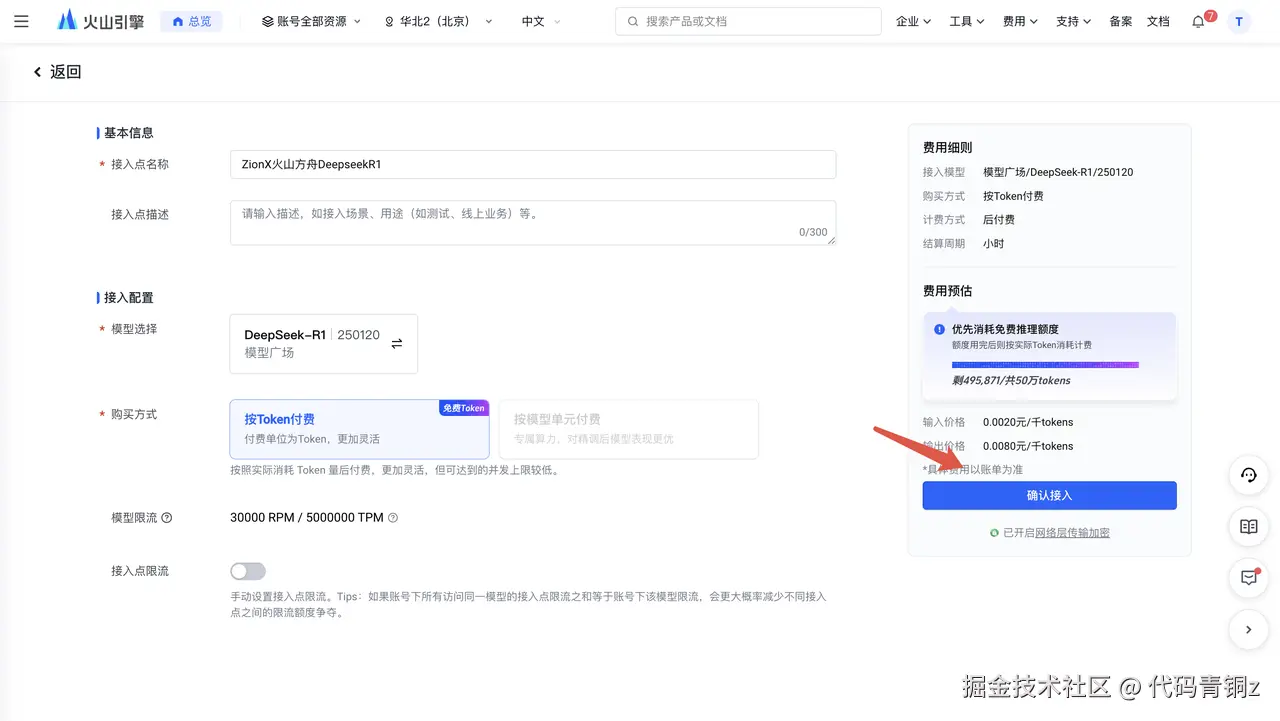Go to 备案 in the top bar
Viewport: 1280px width, 721px height.
1121,21
